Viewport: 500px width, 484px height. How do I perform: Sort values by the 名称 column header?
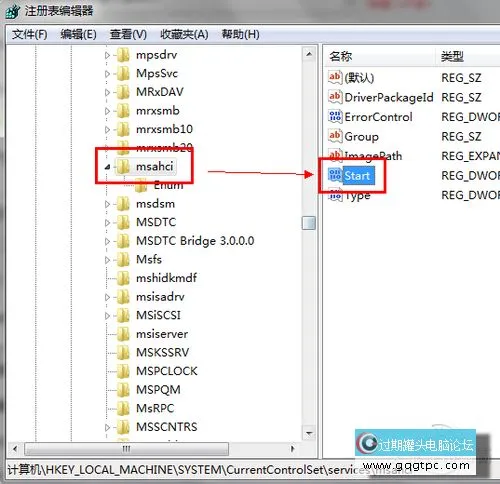click(x=380, y=56)
